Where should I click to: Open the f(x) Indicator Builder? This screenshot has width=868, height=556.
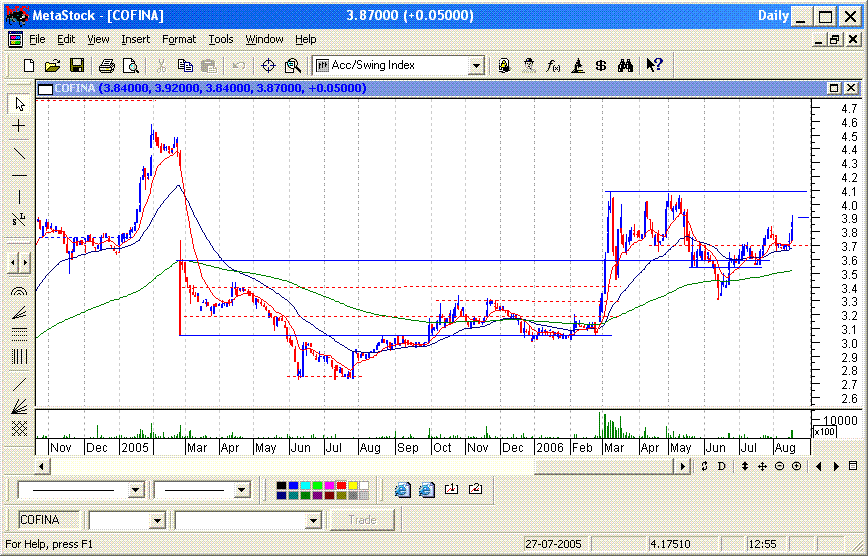(x=553, y=66)
